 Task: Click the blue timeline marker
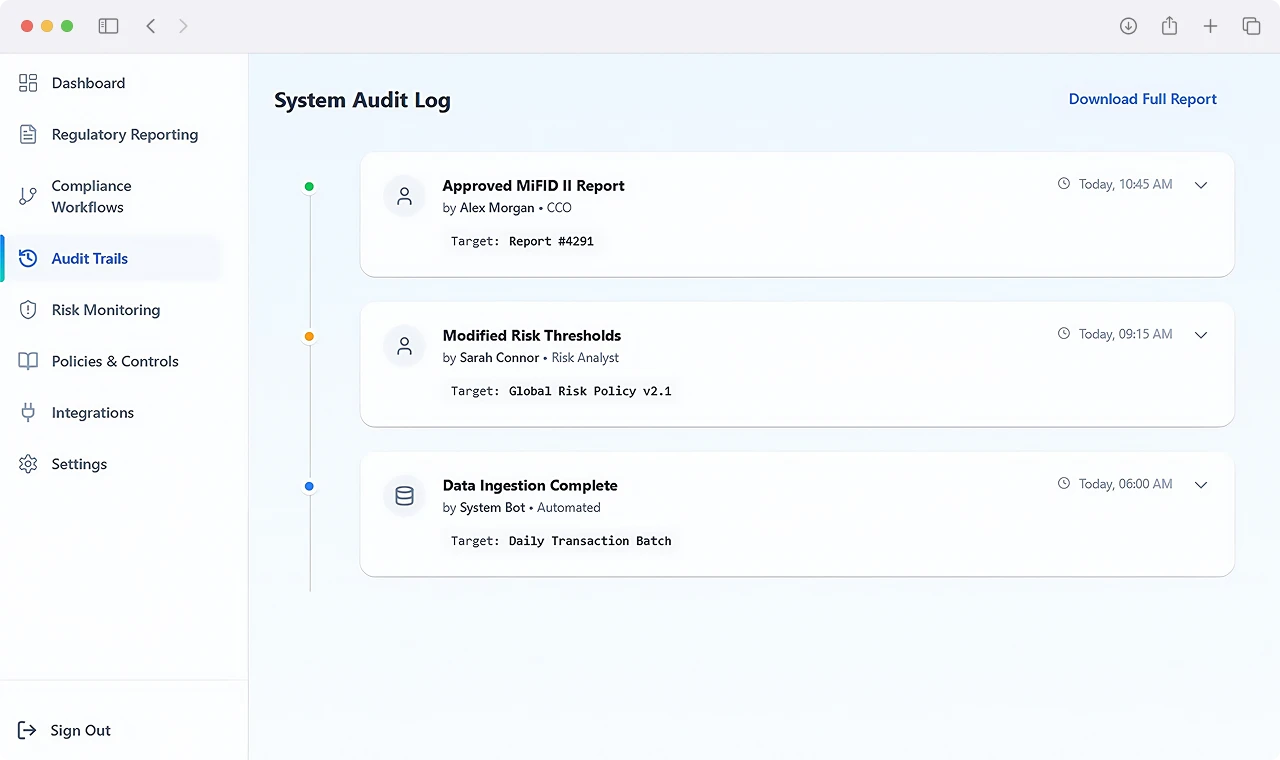(309, 487)
